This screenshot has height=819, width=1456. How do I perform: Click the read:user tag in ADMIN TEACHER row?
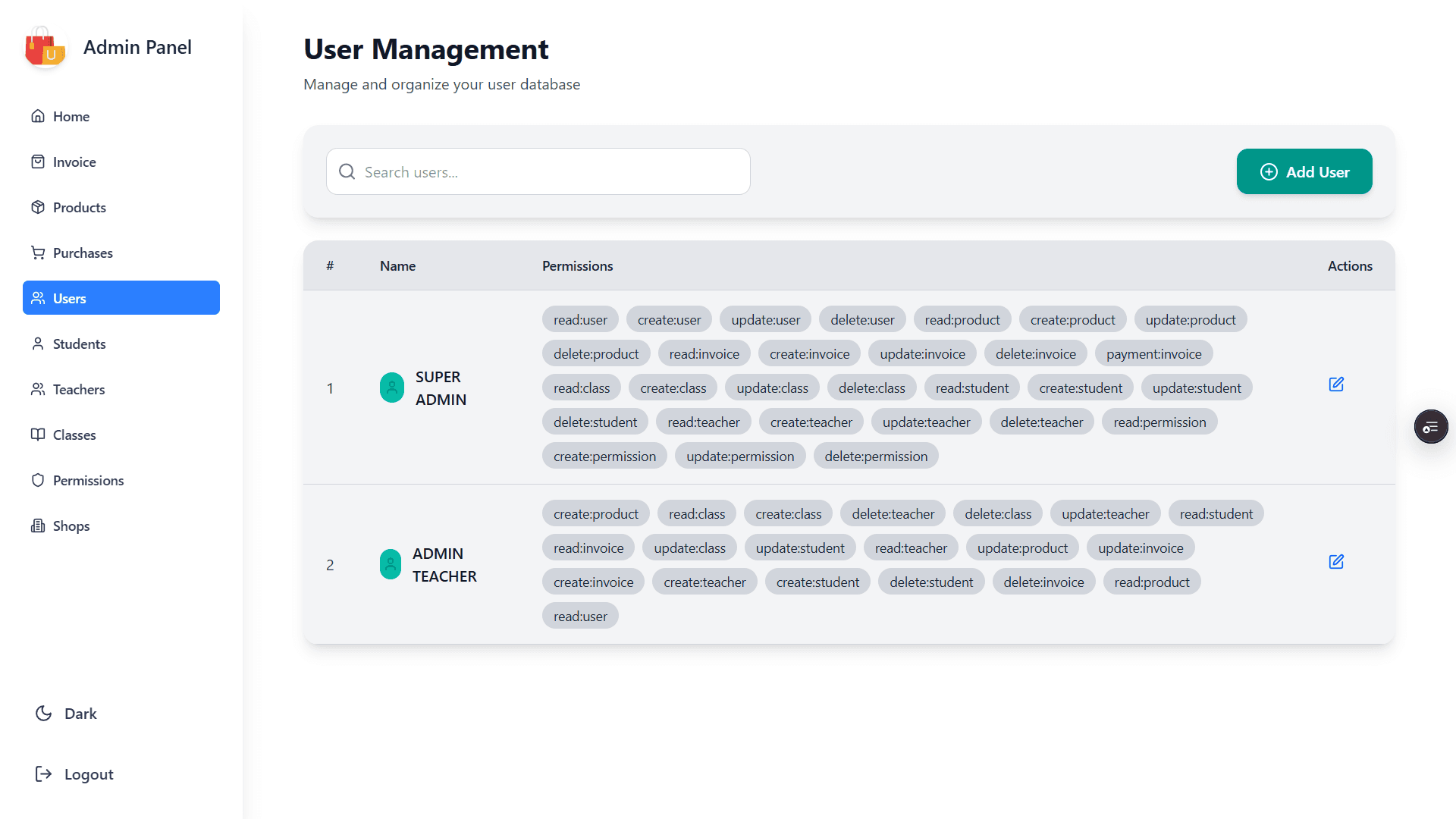[x=580, y=616]
